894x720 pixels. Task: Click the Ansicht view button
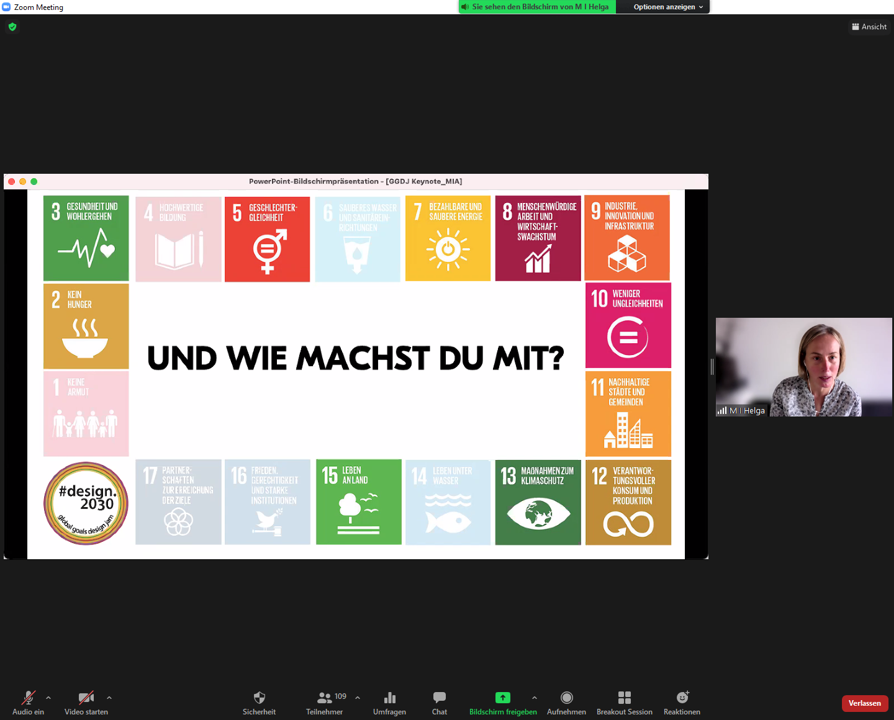coord(869,27)
